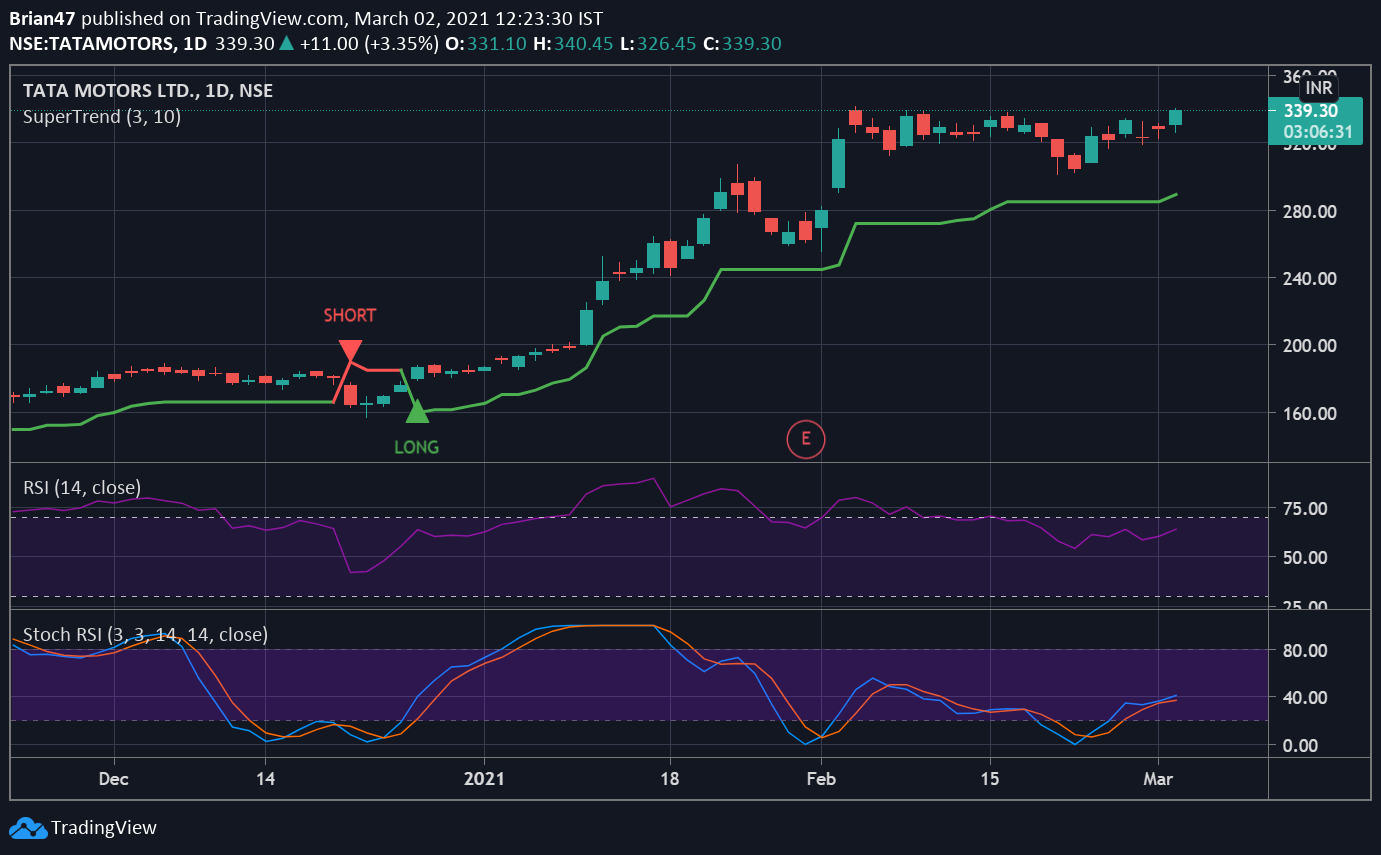Click the Mar date on time axis
This screenshot has width=1381, height=855.
coord(1159,778)
